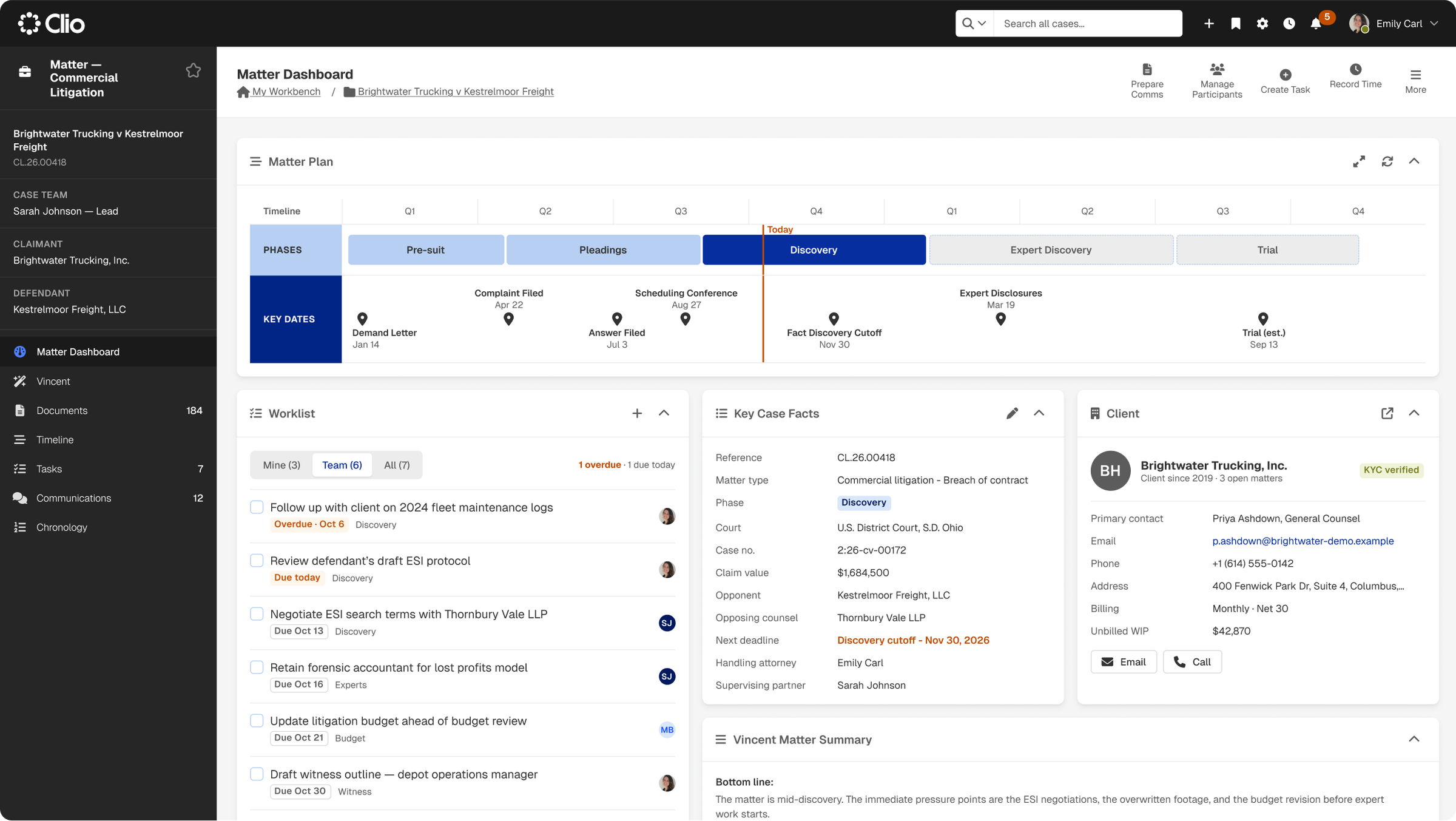Open Communications in sidebar
This screenshot has height=821, width=1456.
[108, 498]
